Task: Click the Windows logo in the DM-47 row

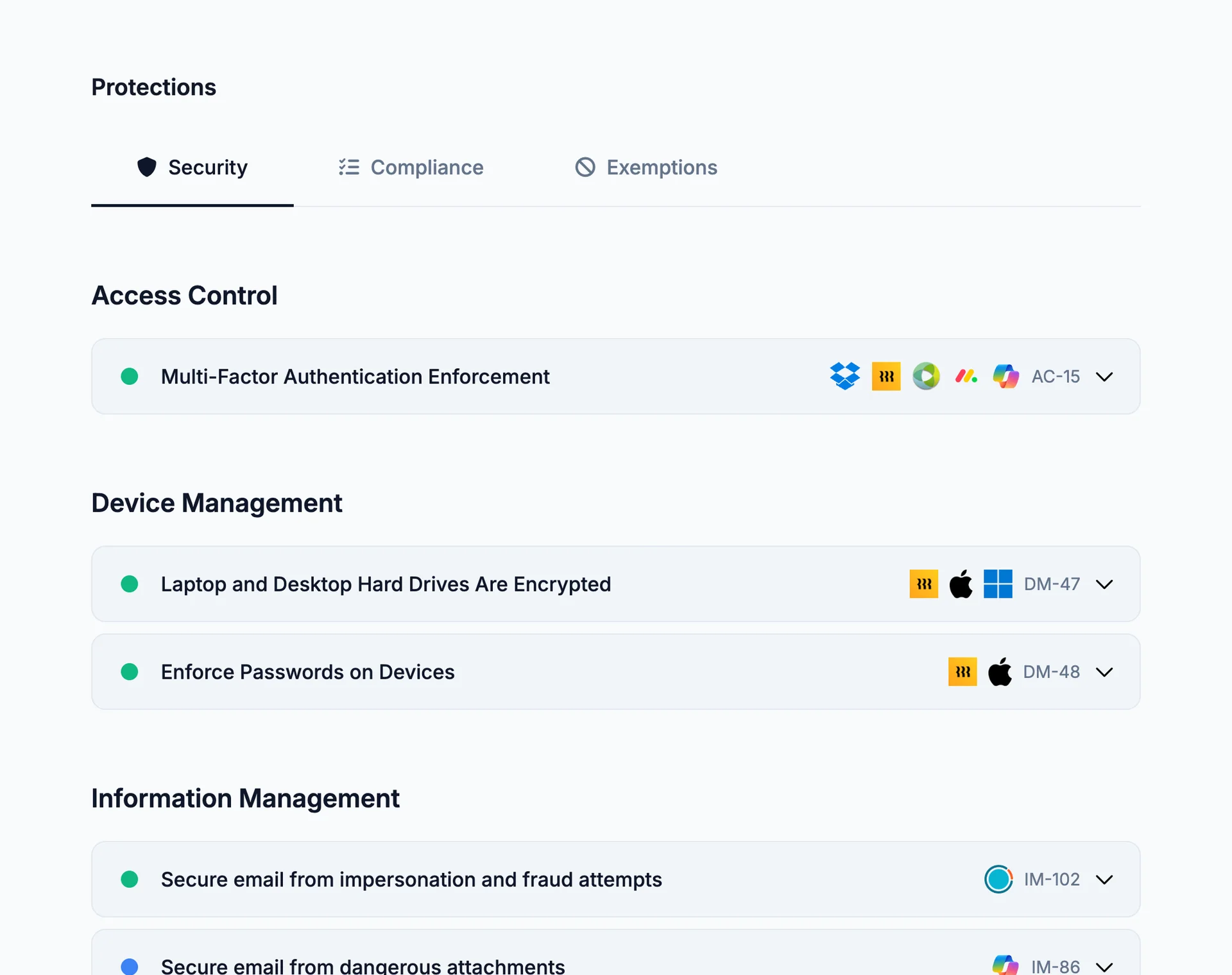Action: point(998,584)
